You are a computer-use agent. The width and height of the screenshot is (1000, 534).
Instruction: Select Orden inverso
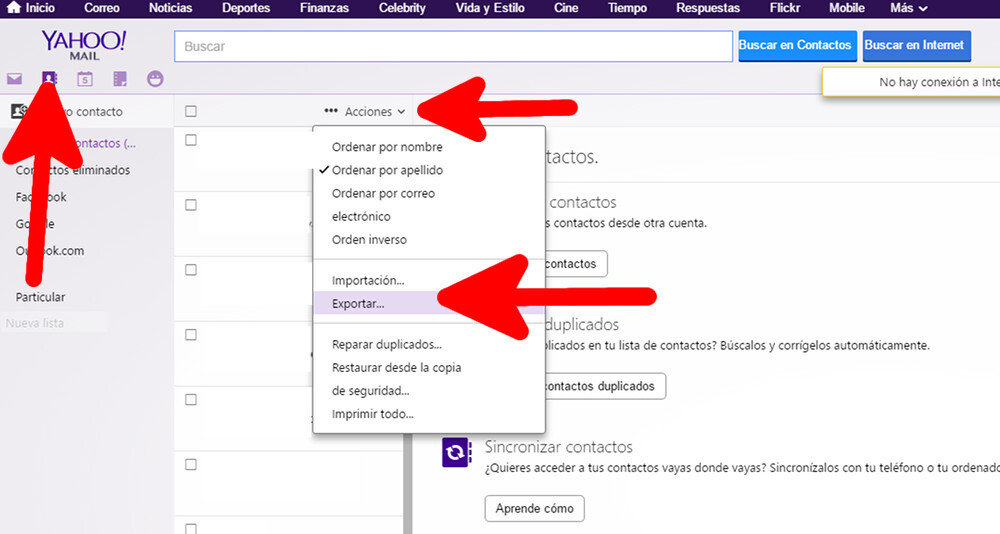point(369,240)
